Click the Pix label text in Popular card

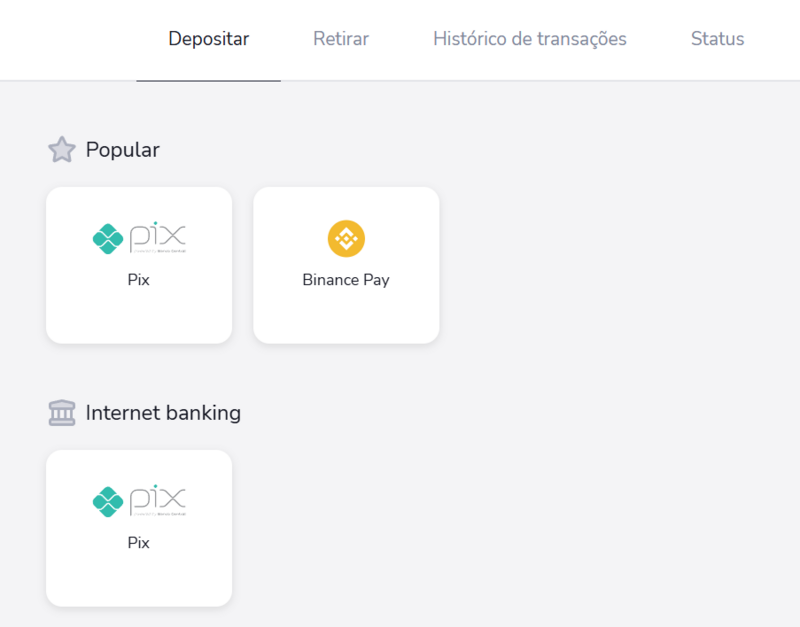[x=138, y=280]
